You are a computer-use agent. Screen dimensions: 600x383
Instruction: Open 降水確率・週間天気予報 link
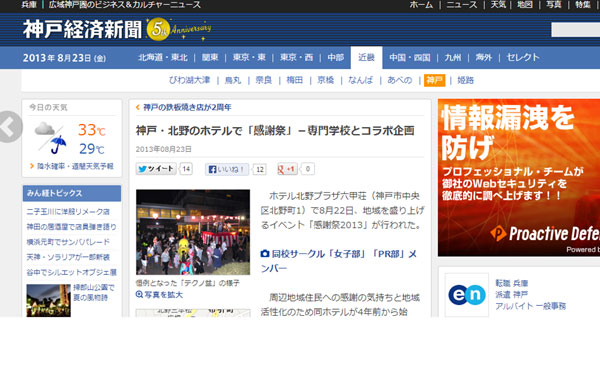pyautogui.click(x=75, y=166)
